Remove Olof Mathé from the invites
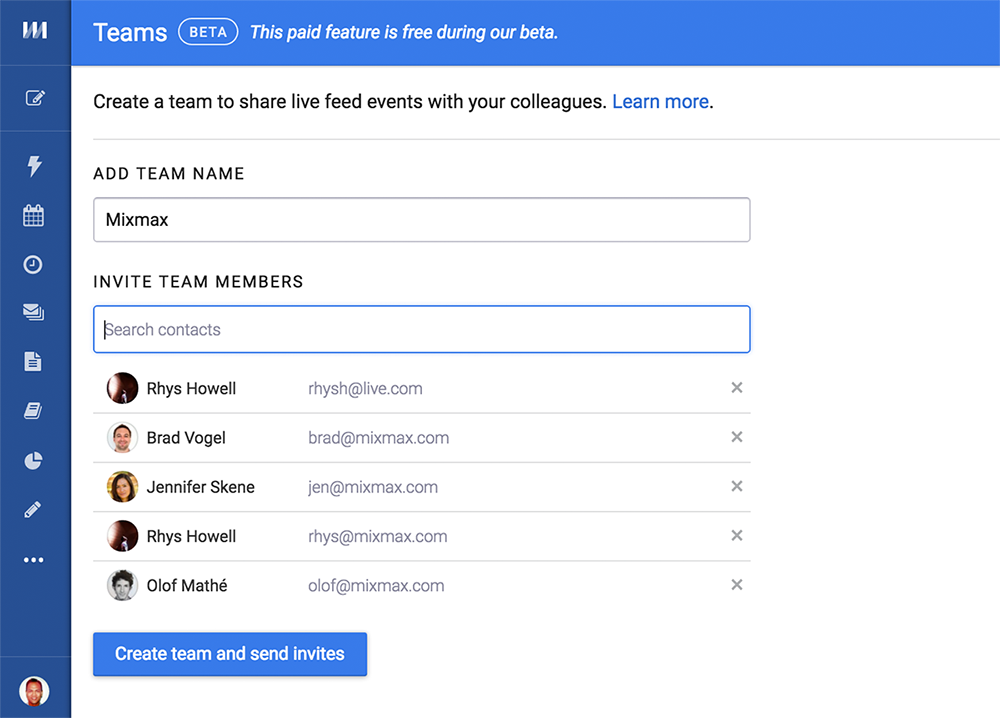Viewport: 1000px width, 718px height. pos(737,585)
